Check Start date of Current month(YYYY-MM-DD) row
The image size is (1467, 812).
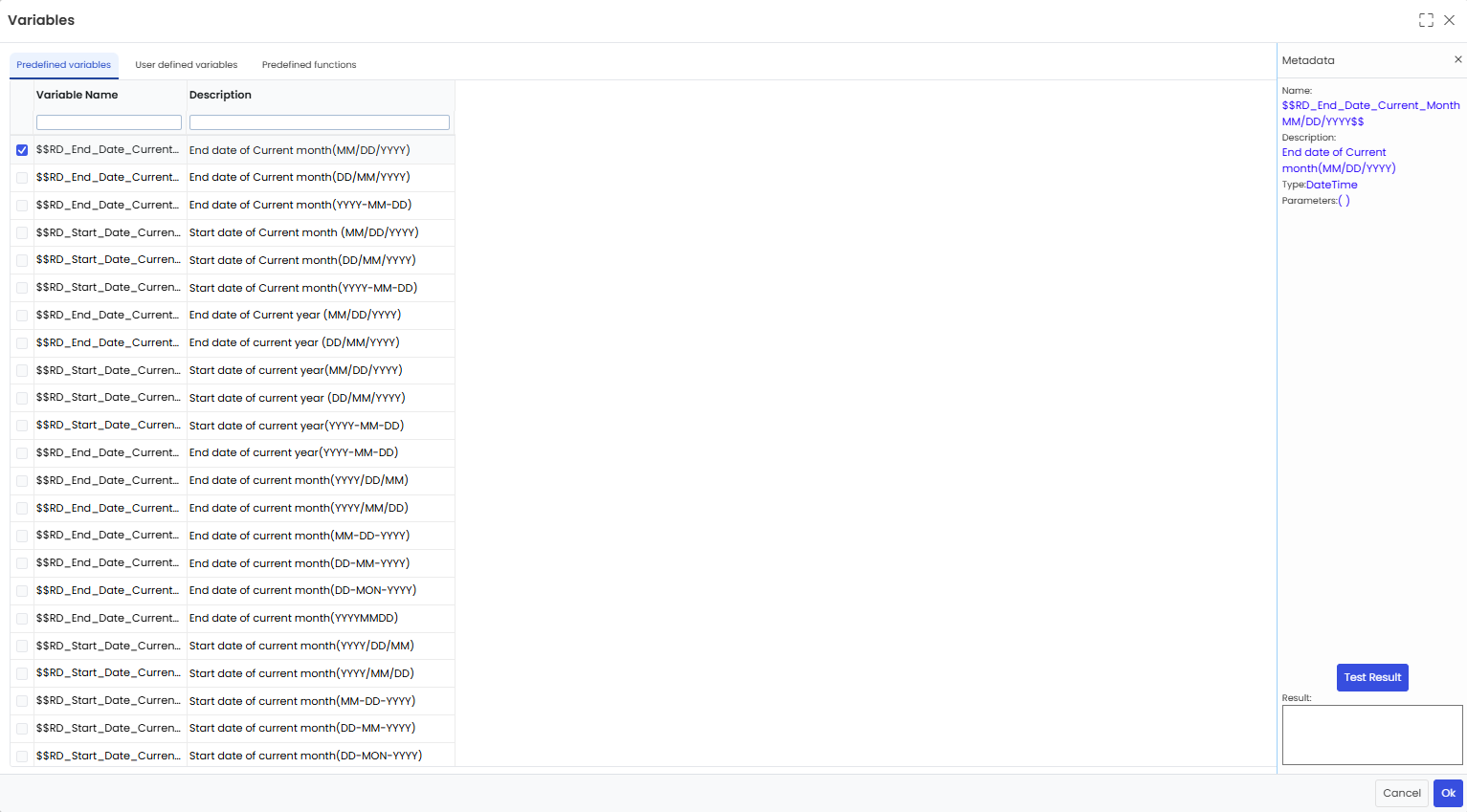[22, 288]
